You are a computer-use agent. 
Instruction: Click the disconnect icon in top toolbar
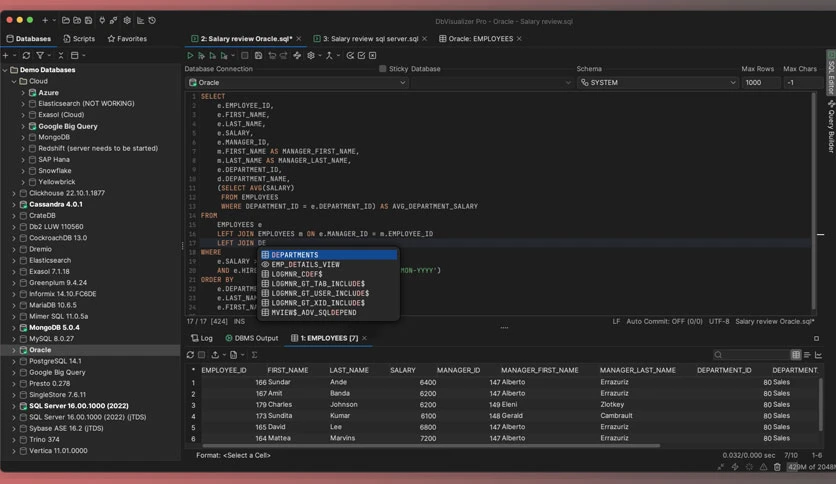(113, 20)
